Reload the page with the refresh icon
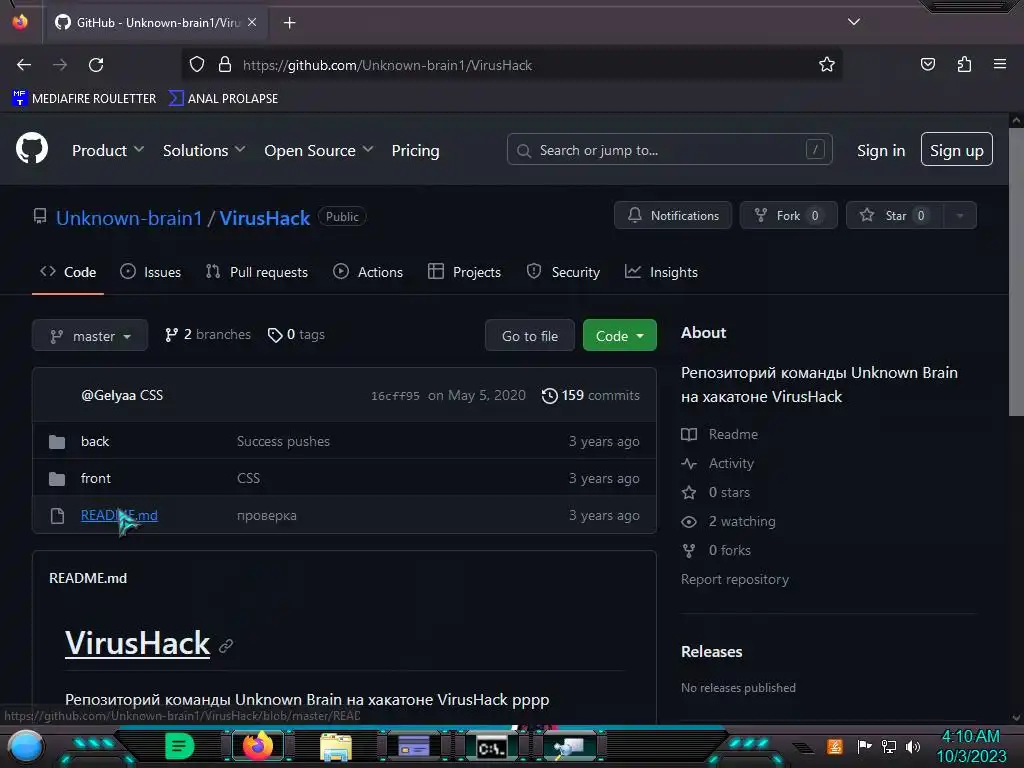This screenshot has height=768, width=1024. pos(96,65)
